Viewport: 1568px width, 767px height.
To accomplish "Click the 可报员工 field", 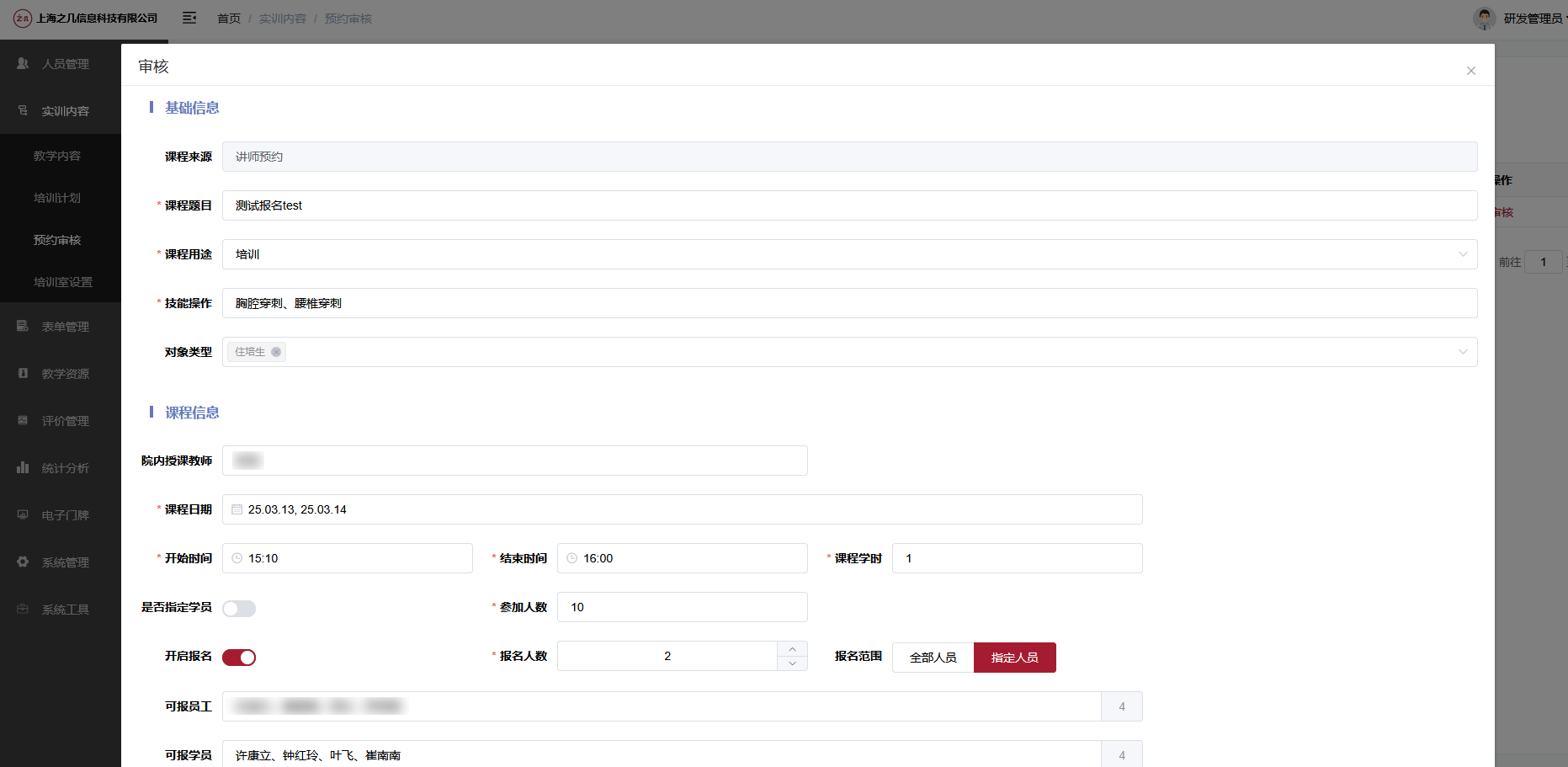I will pyautogui.click(x=662, y=706).
